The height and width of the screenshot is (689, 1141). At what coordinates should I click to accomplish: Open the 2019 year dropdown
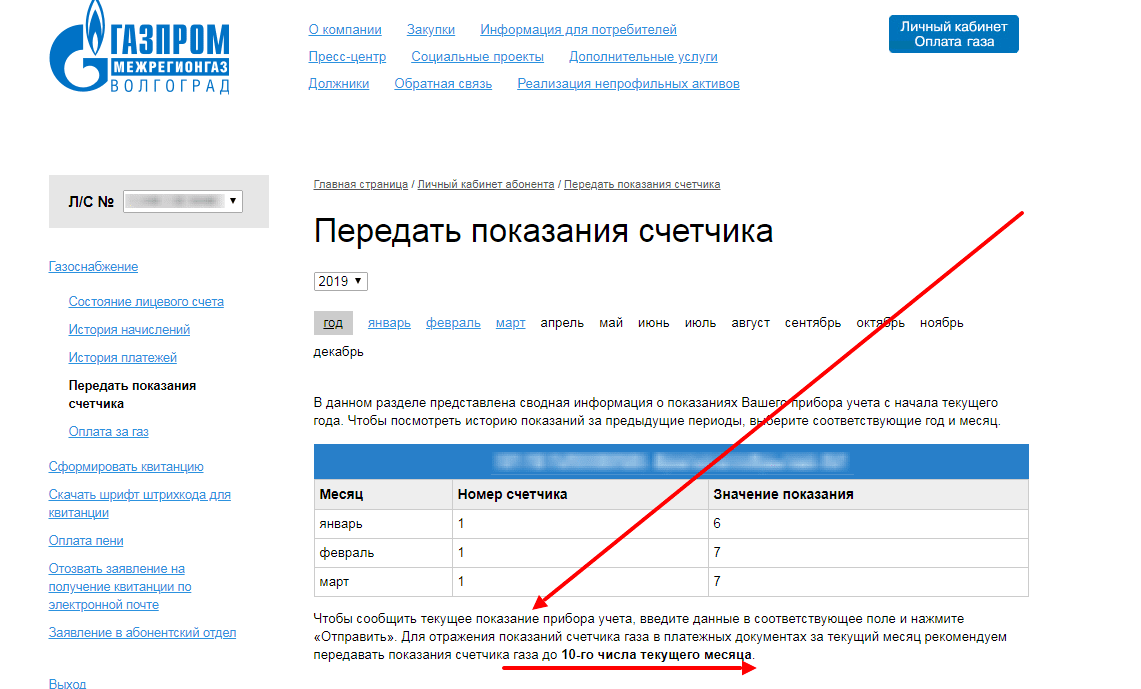point(341,281)
